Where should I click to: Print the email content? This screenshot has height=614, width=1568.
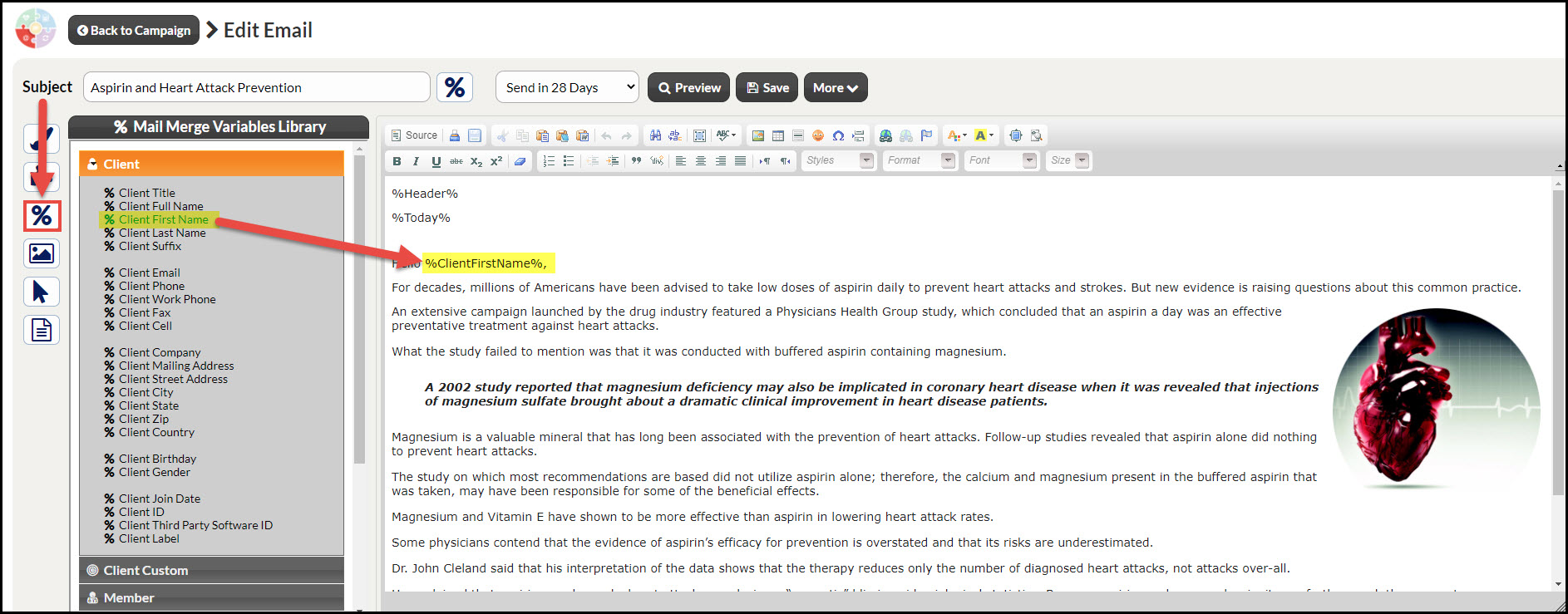tap(455, 135)
